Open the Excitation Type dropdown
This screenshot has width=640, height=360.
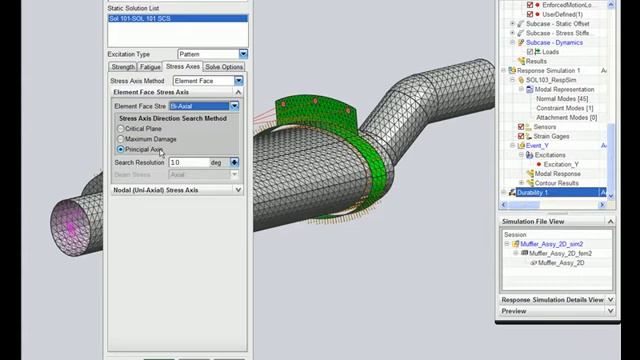[x=243, y=54]
